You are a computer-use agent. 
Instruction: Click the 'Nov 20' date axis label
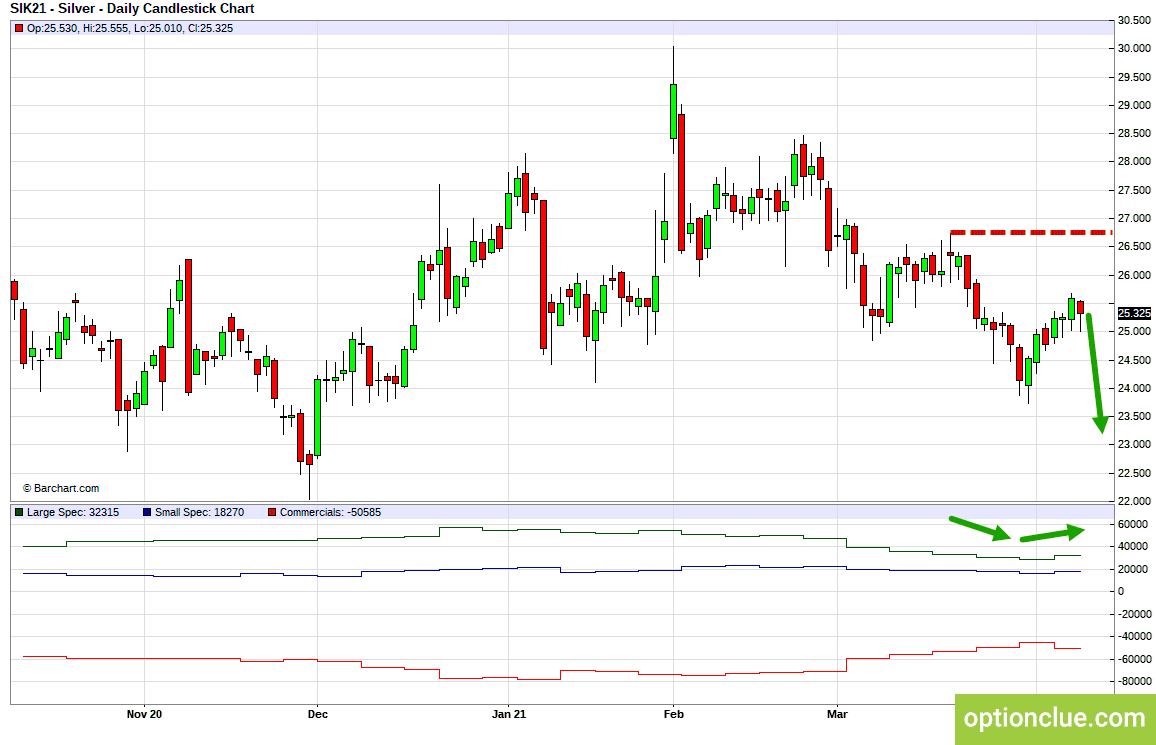pyautogui.click(x=144, y=714)
